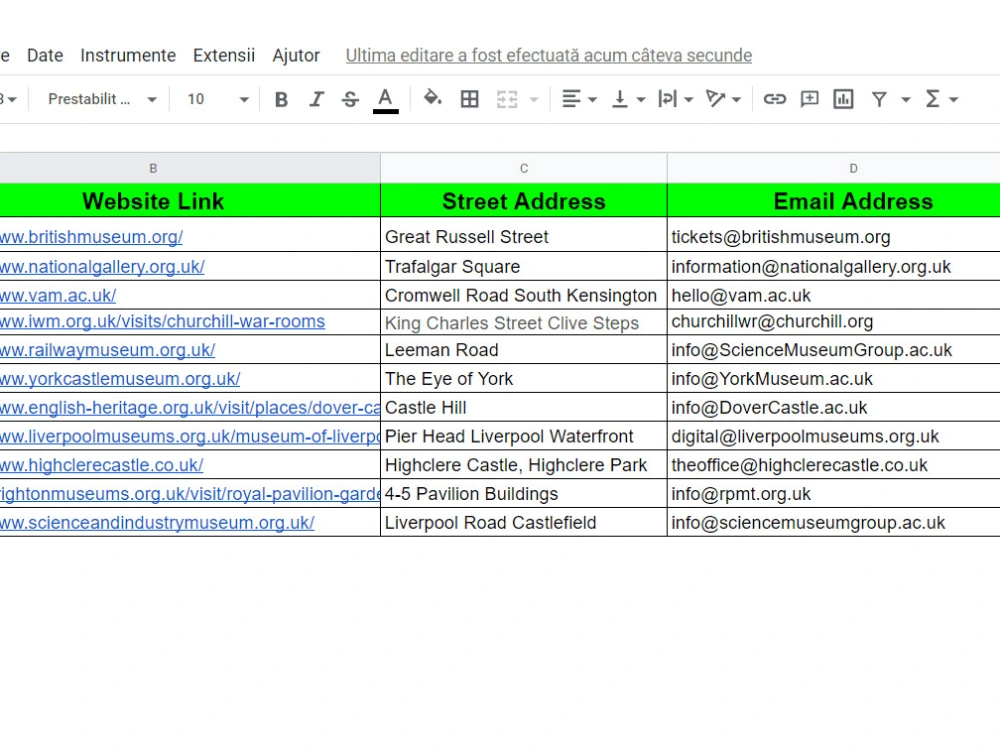Open the text wrapping tool

click(667, 99)
